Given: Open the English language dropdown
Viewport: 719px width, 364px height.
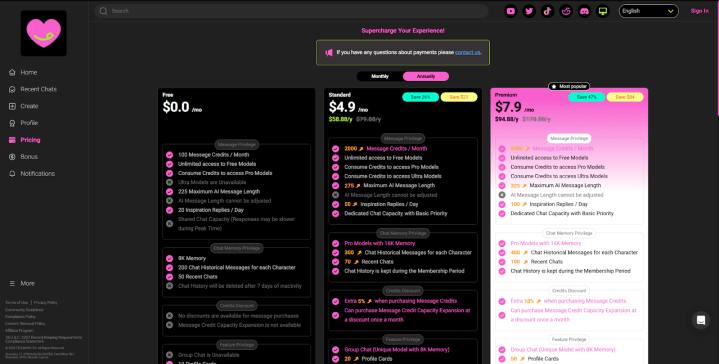Looking at the screenshot, I should point(648,11).
